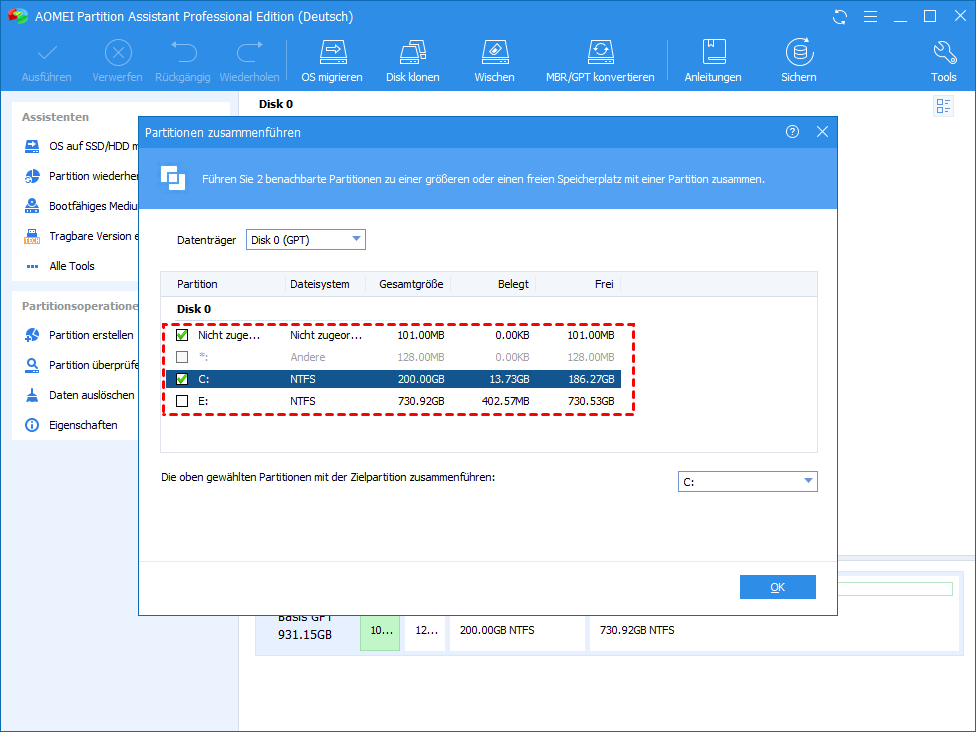The height and width of the screenshot is (732, 976).
Task: Toggle the disabled *: Andere partition checkbox
Action: pyautogui.click(x=182, y=357)
